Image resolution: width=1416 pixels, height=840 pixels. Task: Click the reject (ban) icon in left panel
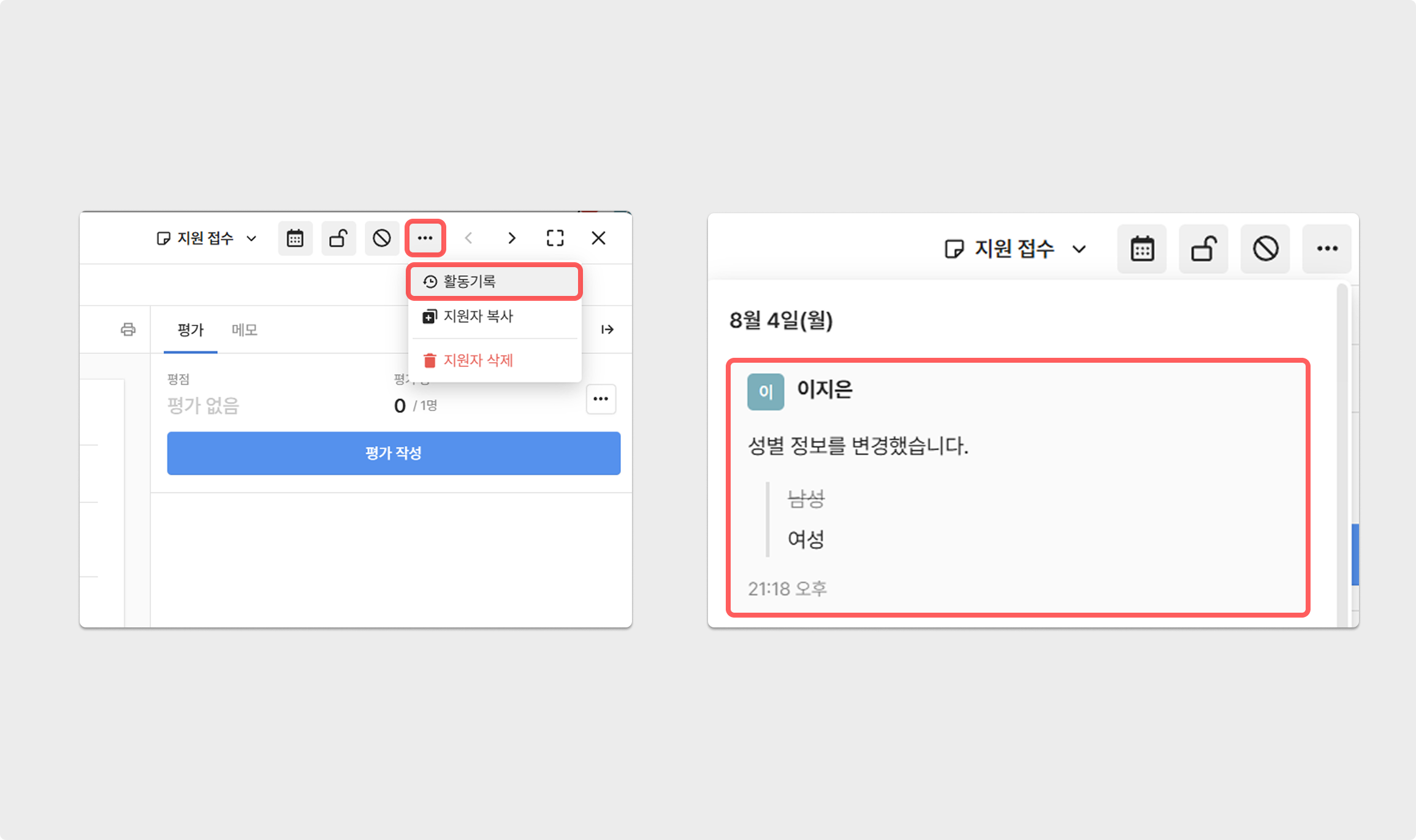pyautogui.click(x=381, y=238)
